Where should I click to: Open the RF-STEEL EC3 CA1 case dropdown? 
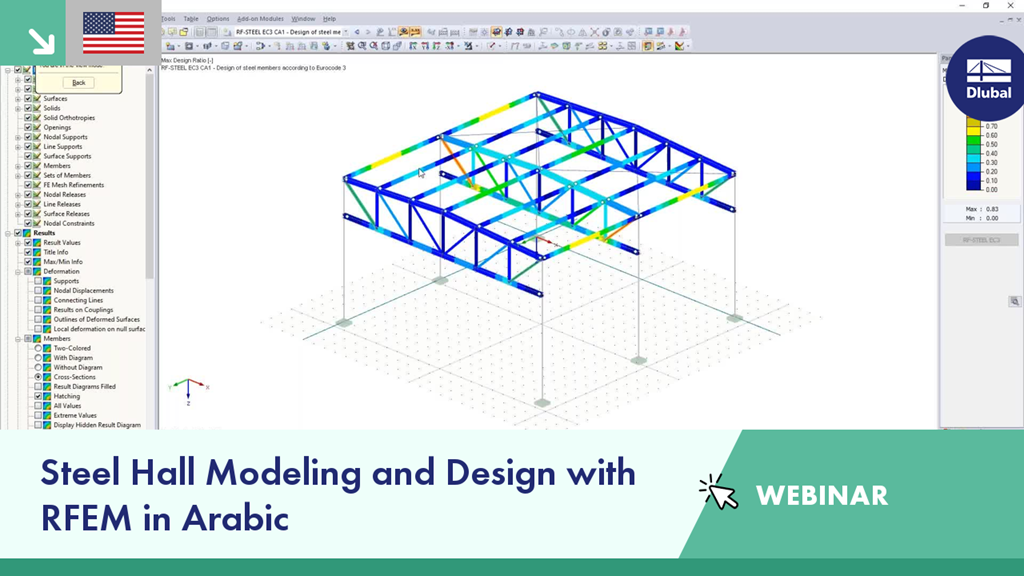[347, 31]
